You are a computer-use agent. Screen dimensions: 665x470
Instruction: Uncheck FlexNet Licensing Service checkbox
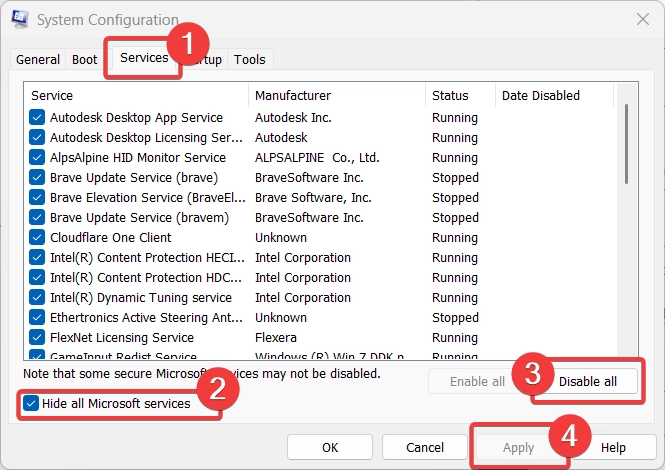(37, 337)
